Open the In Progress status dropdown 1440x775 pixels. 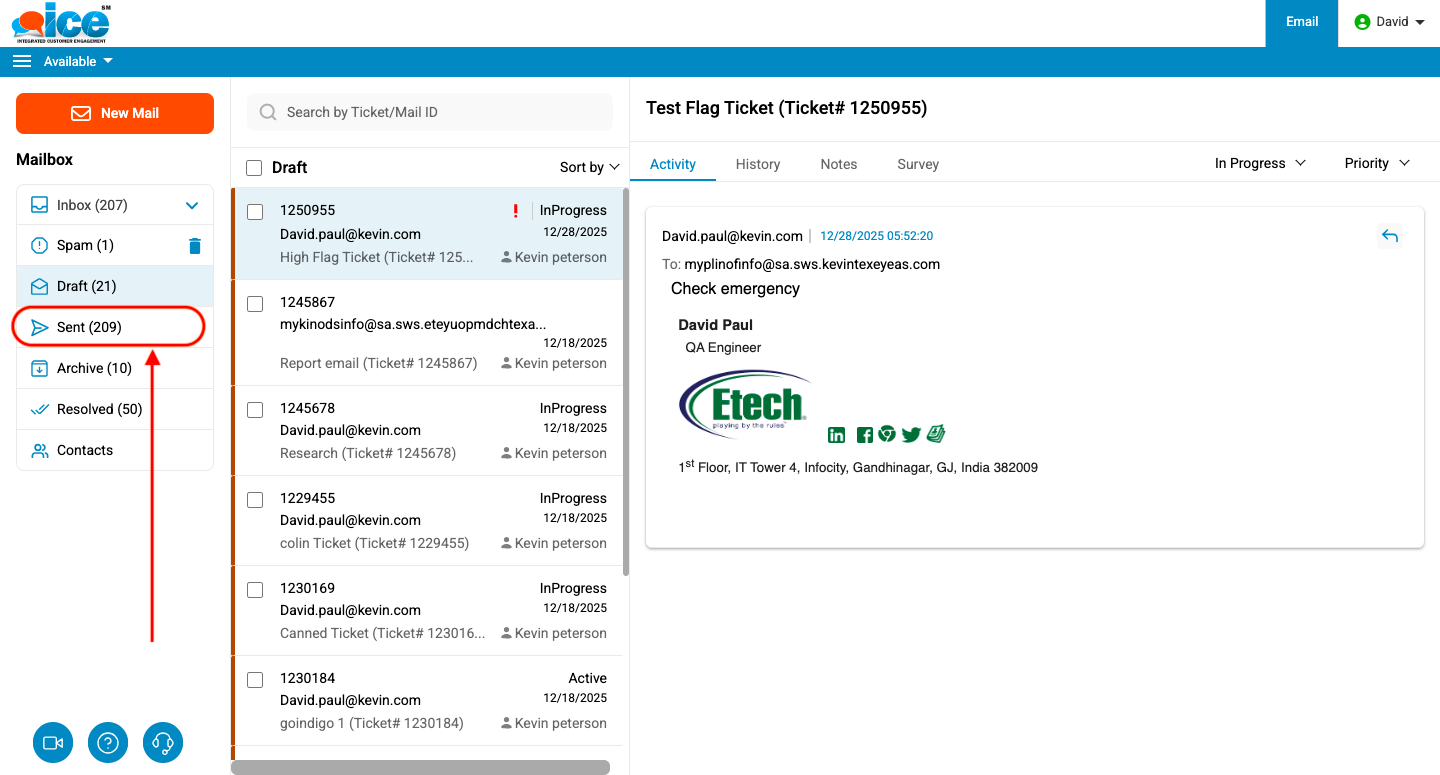click(x=1260, y=163)
